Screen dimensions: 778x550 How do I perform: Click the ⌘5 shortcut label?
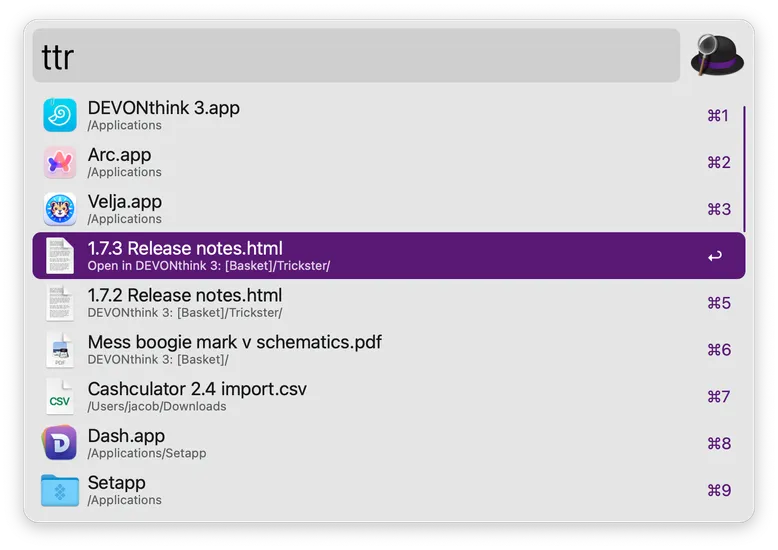(x=718, y=303)
